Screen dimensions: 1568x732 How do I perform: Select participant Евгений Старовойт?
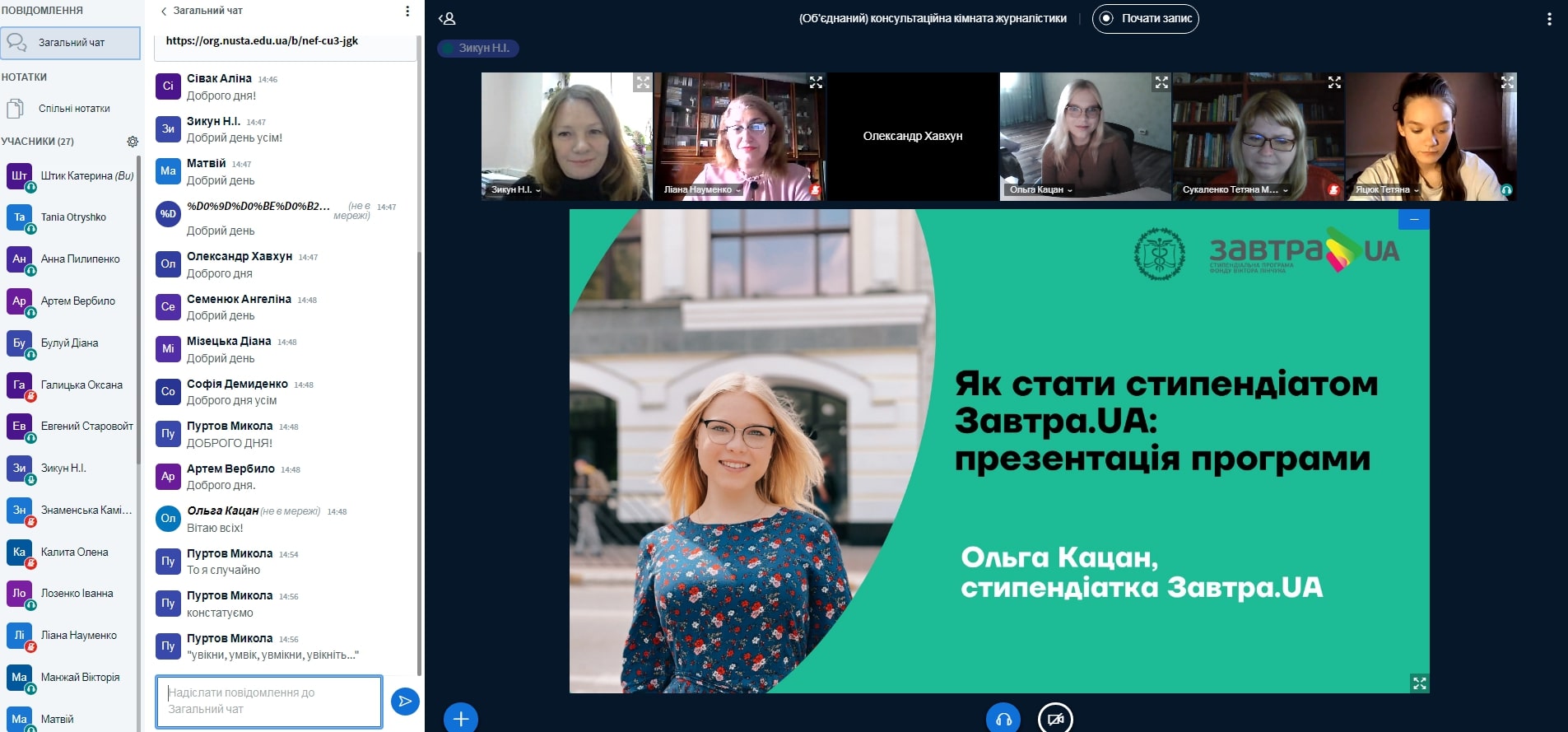coord(70,426)
